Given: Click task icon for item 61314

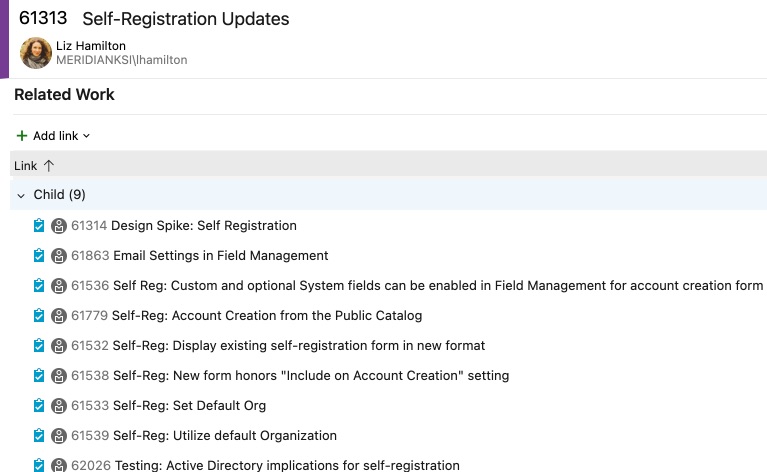Looking at the screenshot, I should tap(39, 225).
